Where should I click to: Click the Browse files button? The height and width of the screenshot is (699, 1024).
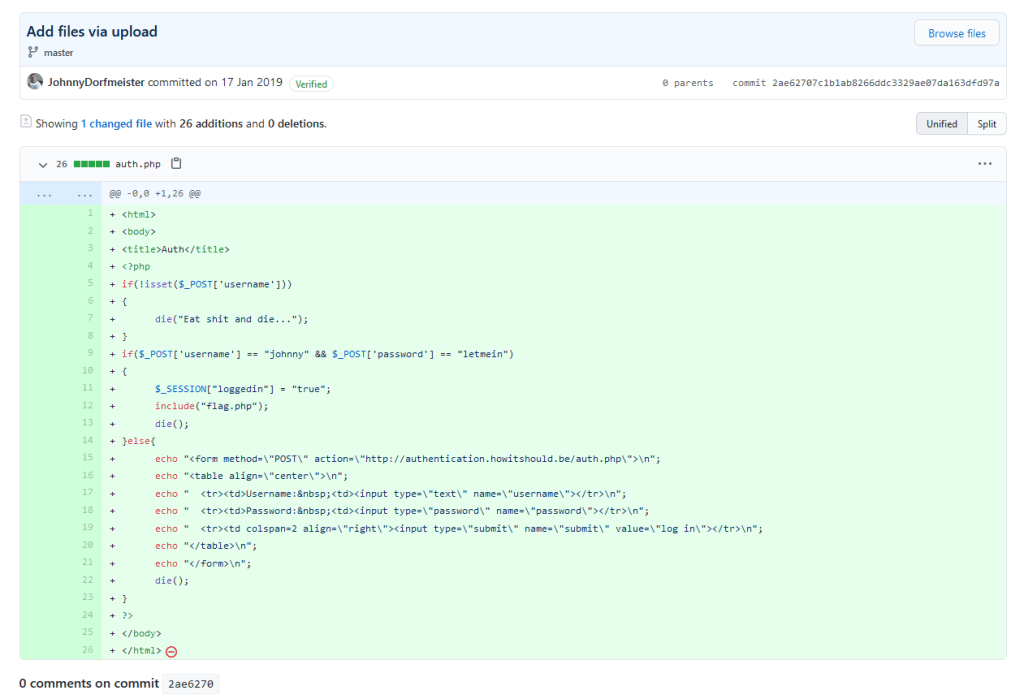click(x=956, y=33)
